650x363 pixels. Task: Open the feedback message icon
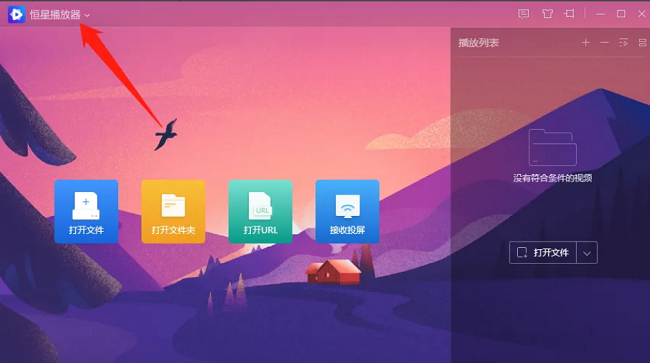(524, 14)
